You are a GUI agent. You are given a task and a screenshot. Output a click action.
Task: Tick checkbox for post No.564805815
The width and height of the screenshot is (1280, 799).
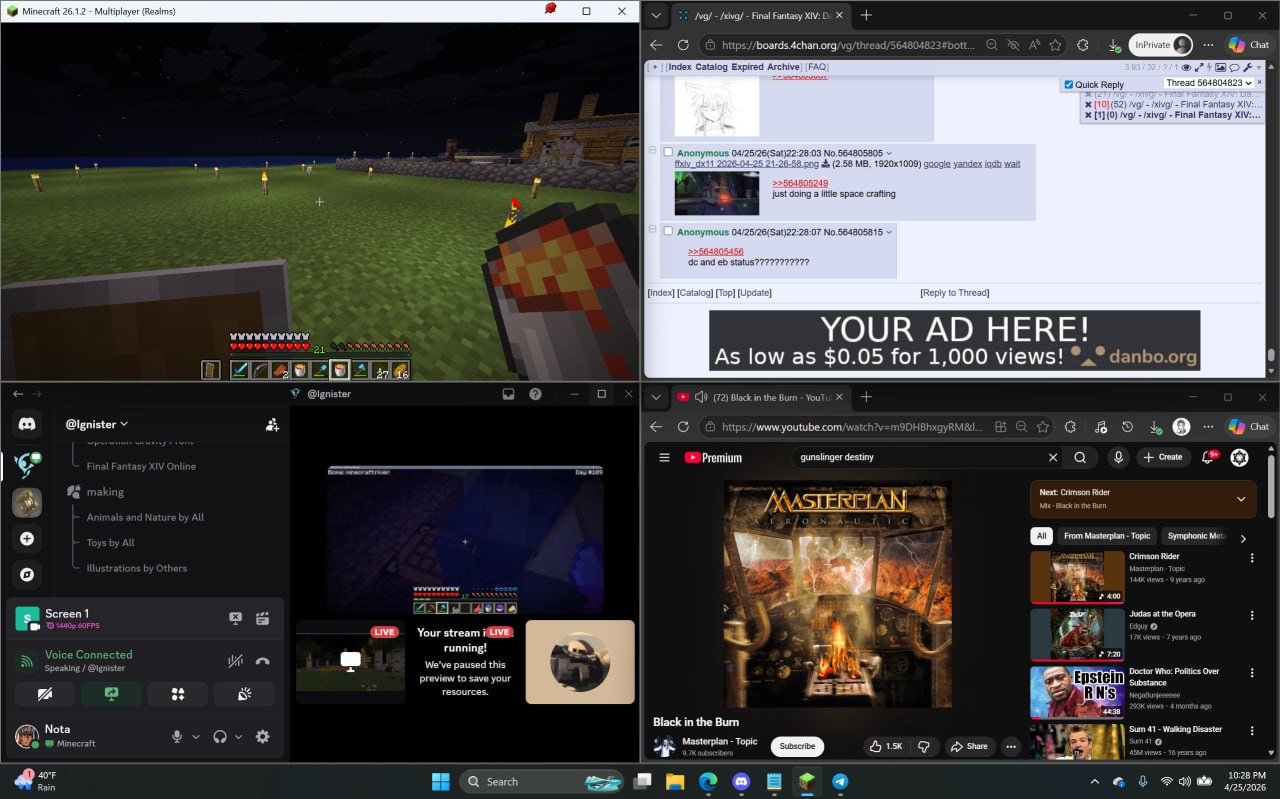tap(668, 232)
